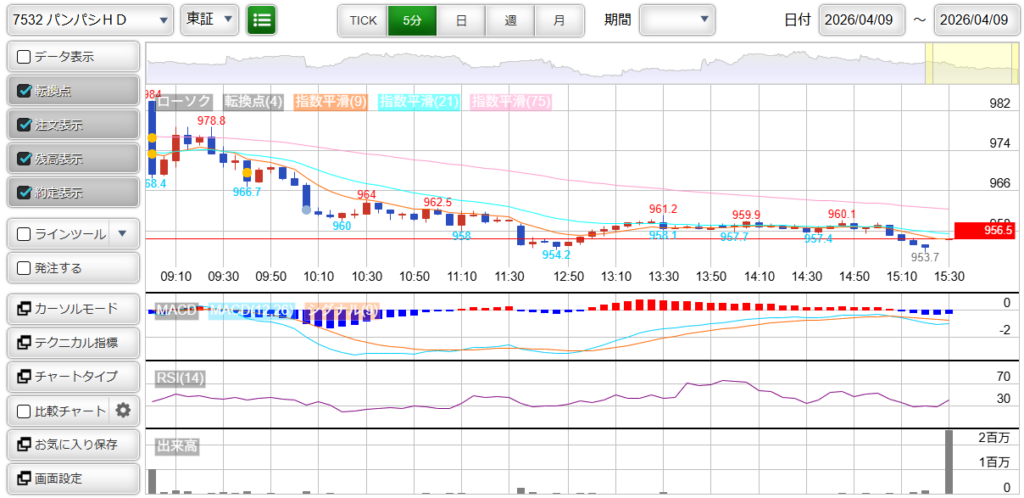The height and width of the screenshot is (498, 1024).
Task: Switch to TICK chart tab
Action: pyautogui.click(x=362, y=19)
